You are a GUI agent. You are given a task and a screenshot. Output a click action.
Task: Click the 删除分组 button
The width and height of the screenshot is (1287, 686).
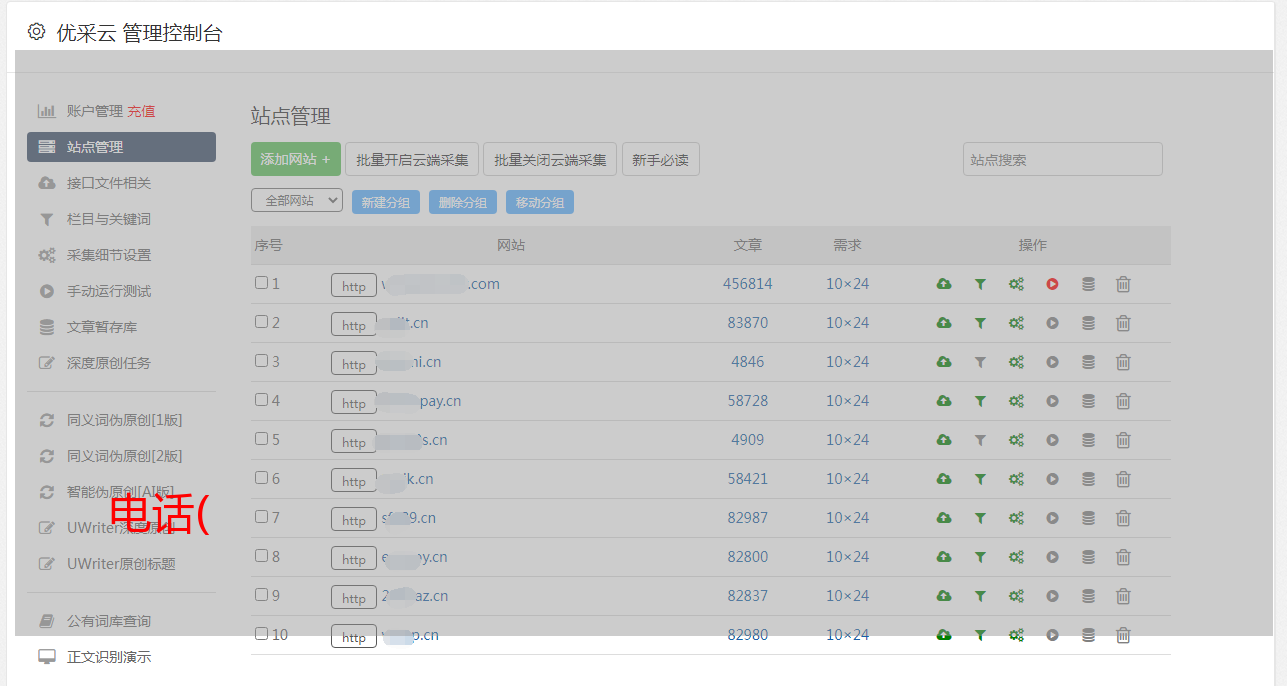pyautogui.click(x=463, y=202)
